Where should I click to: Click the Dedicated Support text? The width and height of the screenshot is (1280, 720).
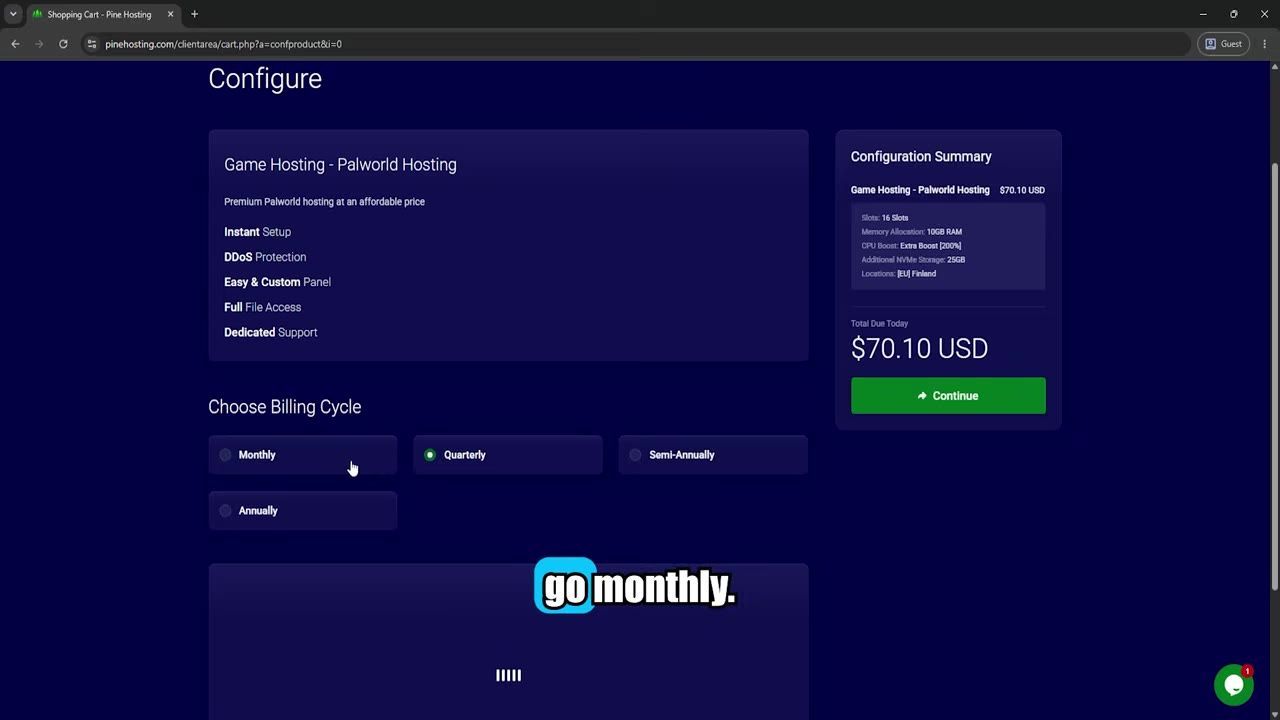click(x=270, y=332)
